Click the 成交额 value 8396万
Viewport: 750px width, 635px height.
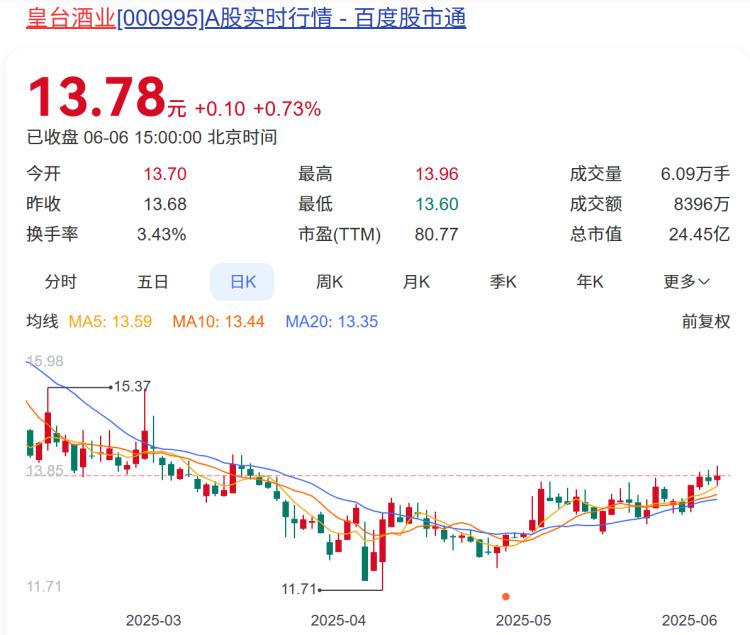point(702,204)
